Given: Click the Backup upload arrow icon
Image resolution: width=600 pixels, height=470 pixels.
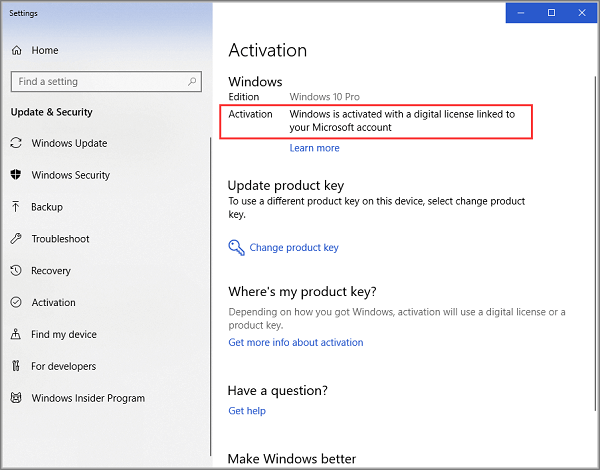Looking at the screenshot, I should [x=16, y=207].
